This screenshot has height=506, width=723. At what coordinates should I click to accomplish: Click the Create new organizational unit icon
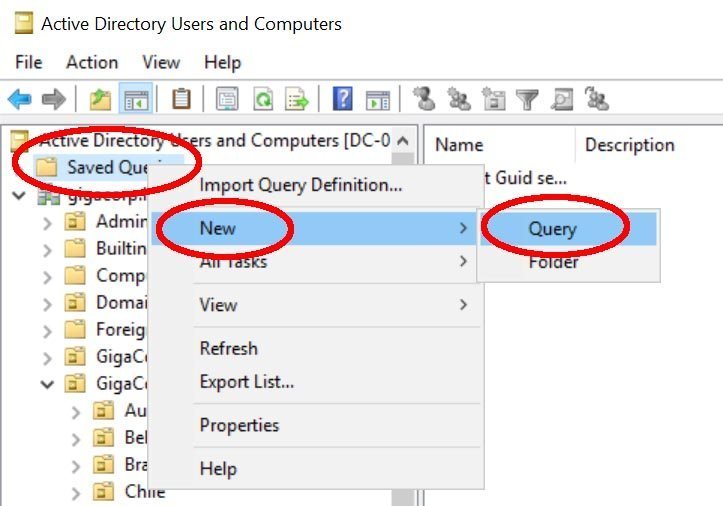pos(493,98)
